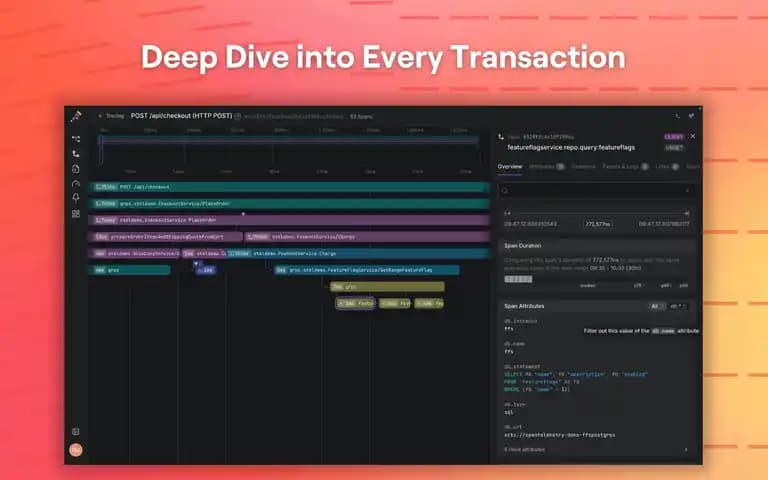The width and height of the screenshot is (768, 480).
Task: Click the UNSET status badge
Action: click(674, 147)
